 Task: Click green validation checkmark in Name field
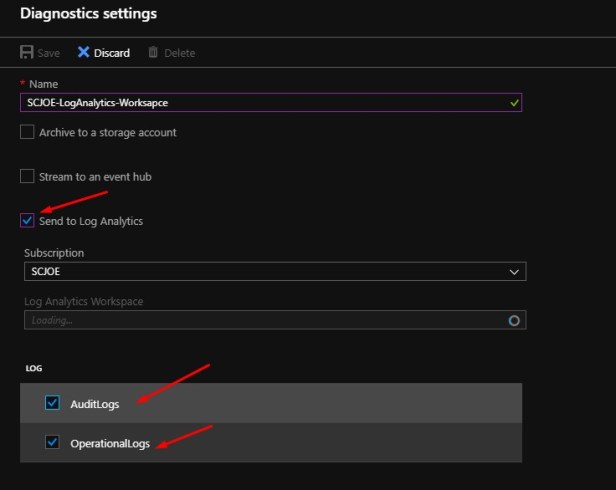514,102
